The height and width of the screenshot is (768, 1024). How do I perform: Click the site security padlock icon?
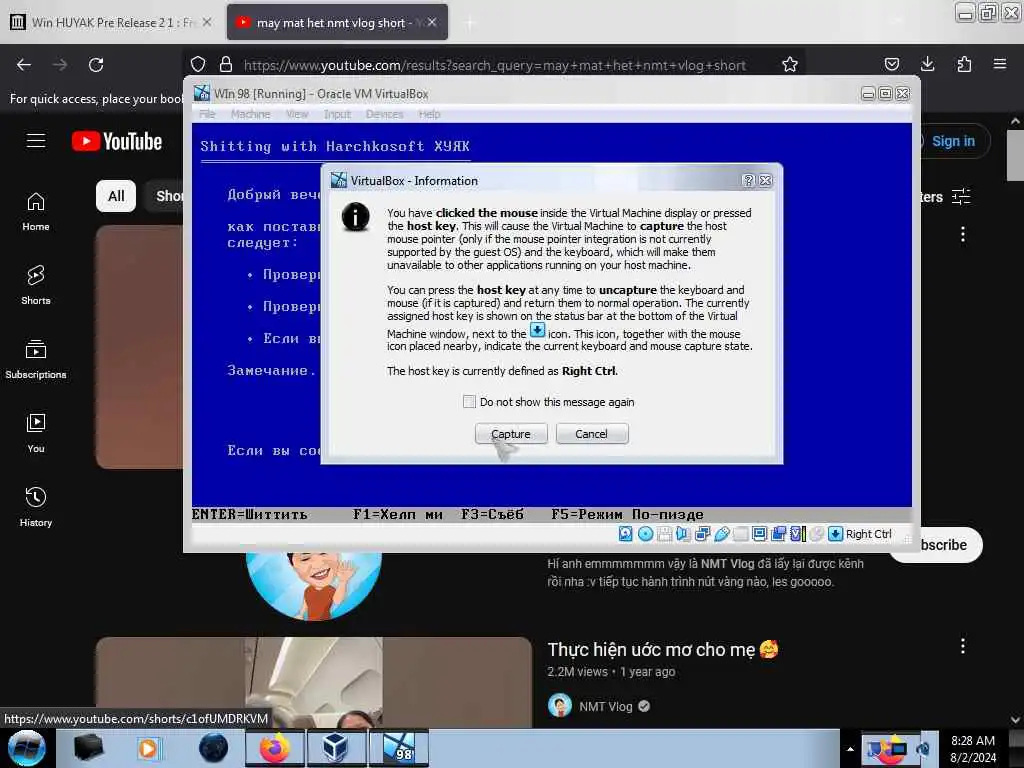click(x=226, y=65)
